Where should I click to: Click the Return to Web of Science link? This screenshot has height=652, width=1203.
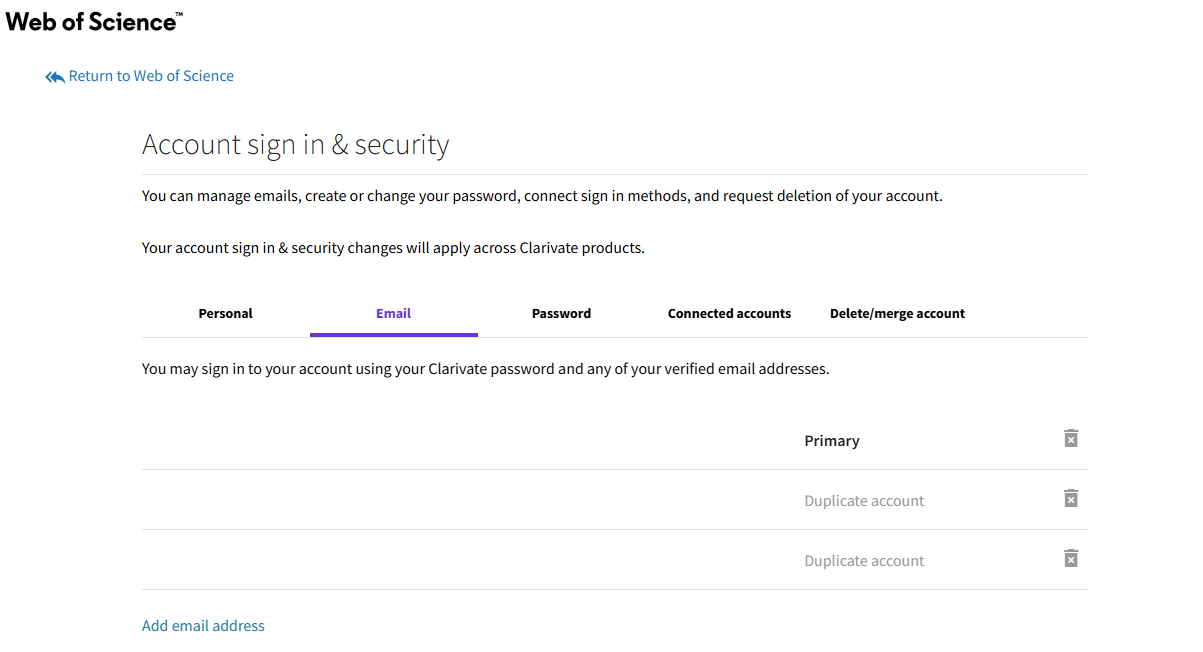[x=151, y=76]
